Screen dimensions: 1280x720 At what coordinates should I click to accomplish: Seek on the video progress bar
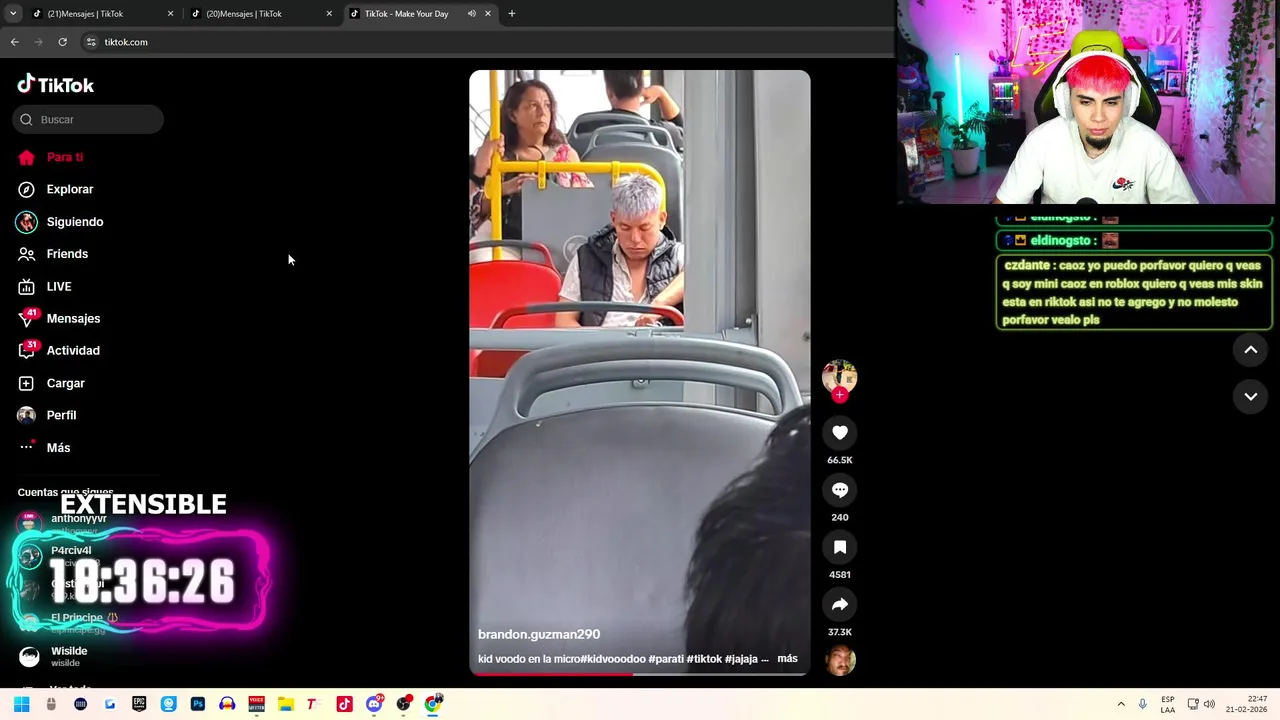(640, 674)
